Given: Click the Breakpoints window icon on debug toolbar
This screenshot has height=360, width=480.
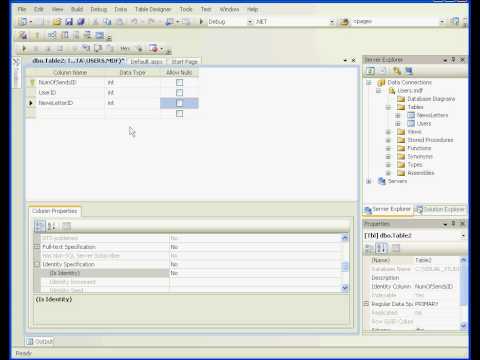Looking at the screenshot, I should tap(153, 49).
